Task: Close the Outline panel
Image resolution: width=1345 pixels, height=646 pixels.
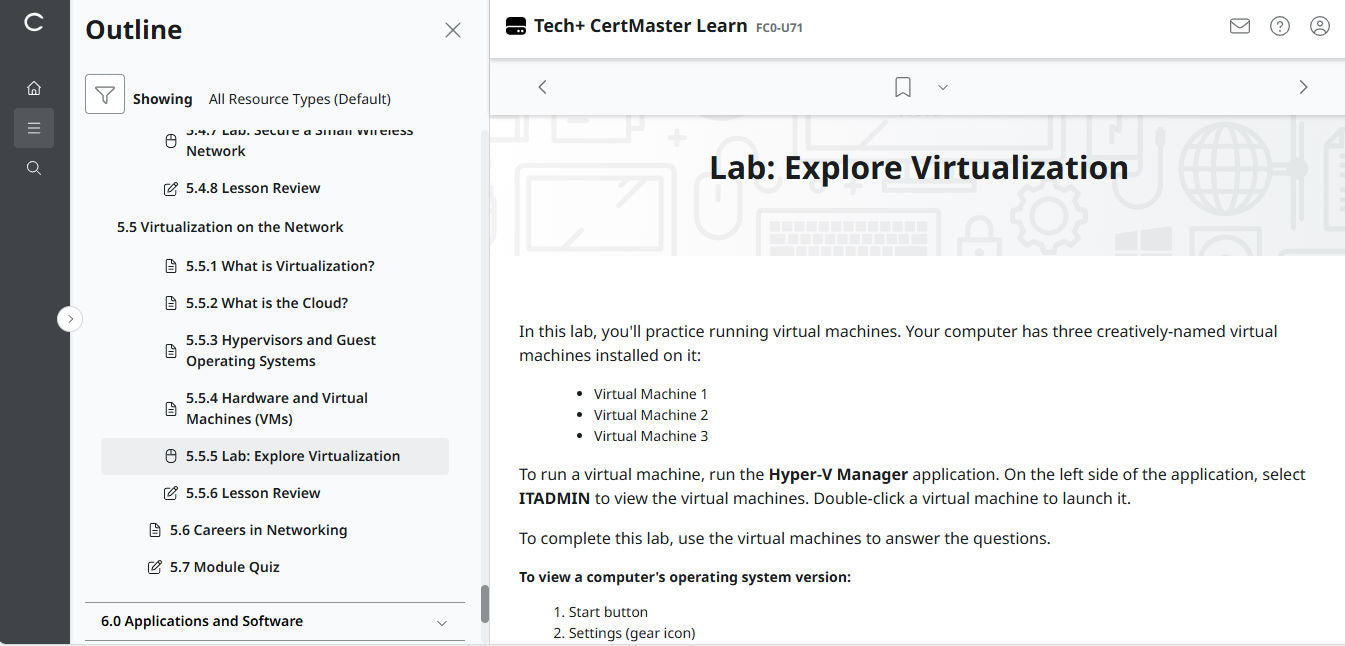Action: point(453,30)
